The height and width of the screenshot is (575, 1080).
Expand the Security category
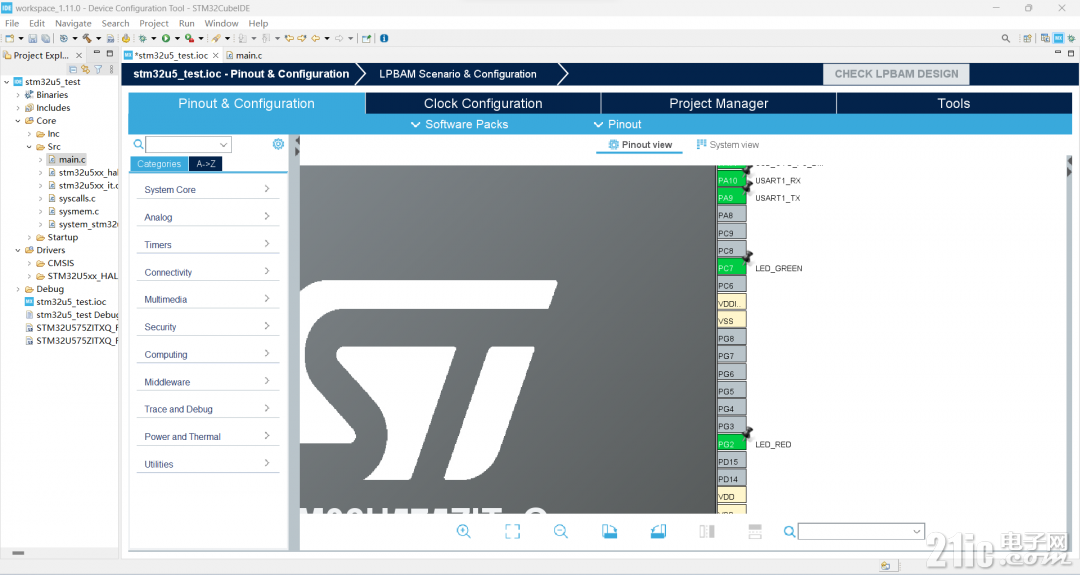point(207,327)
